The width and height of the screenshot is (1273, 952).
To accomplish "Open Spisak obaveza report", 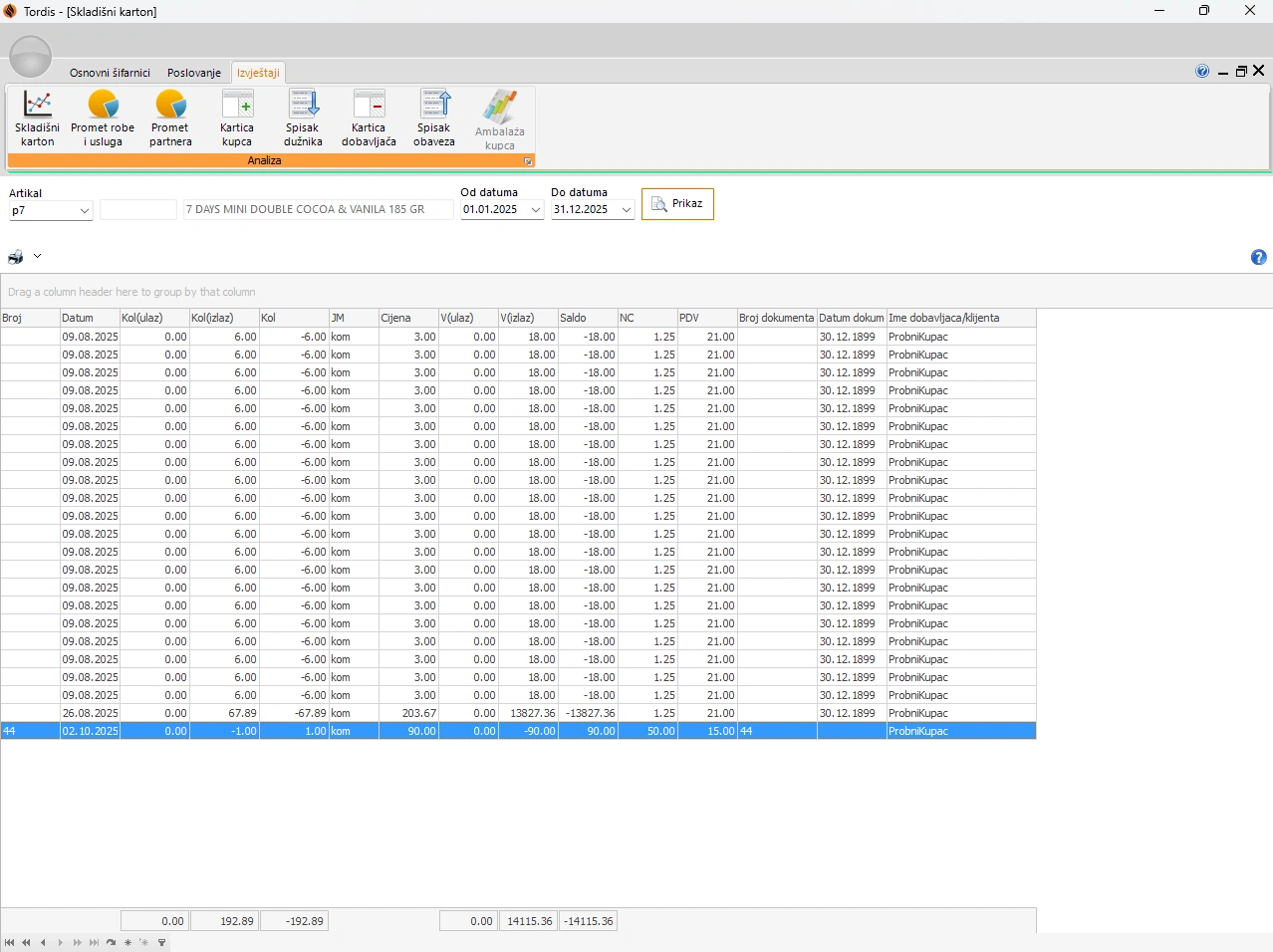I will pyautogui.click(x=434, y=119).
